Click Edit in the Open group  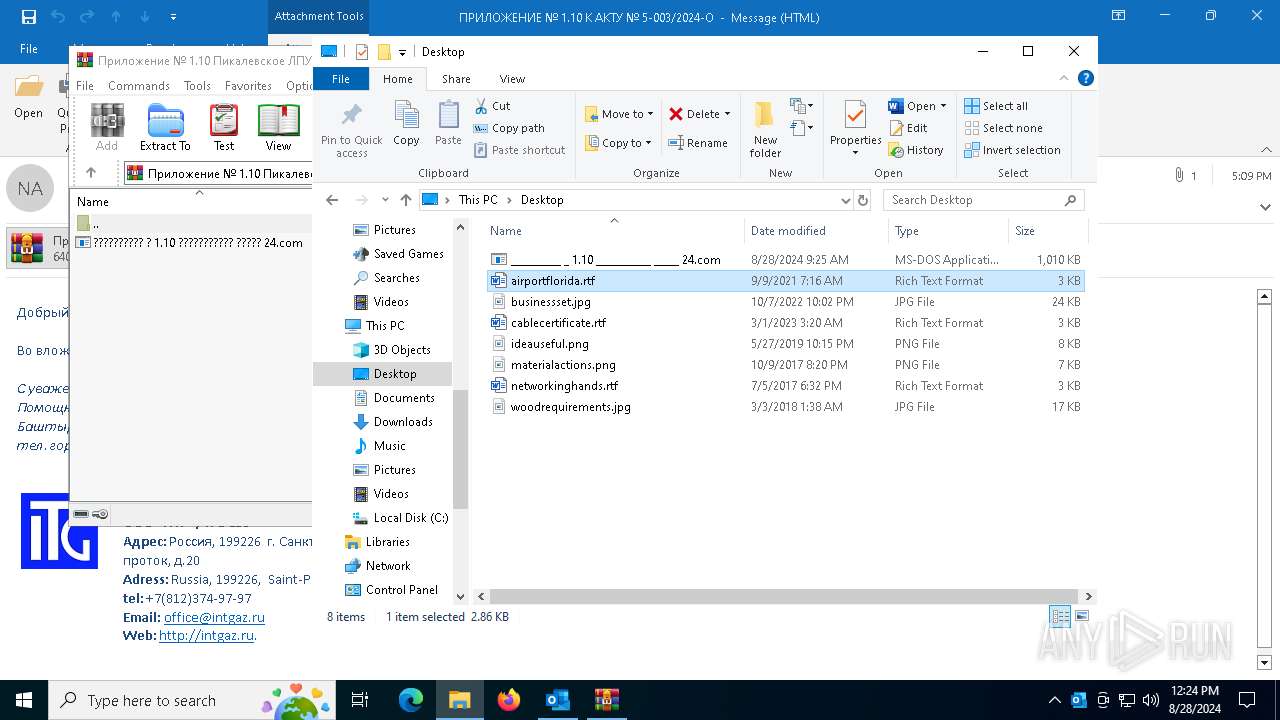(908, 128)
